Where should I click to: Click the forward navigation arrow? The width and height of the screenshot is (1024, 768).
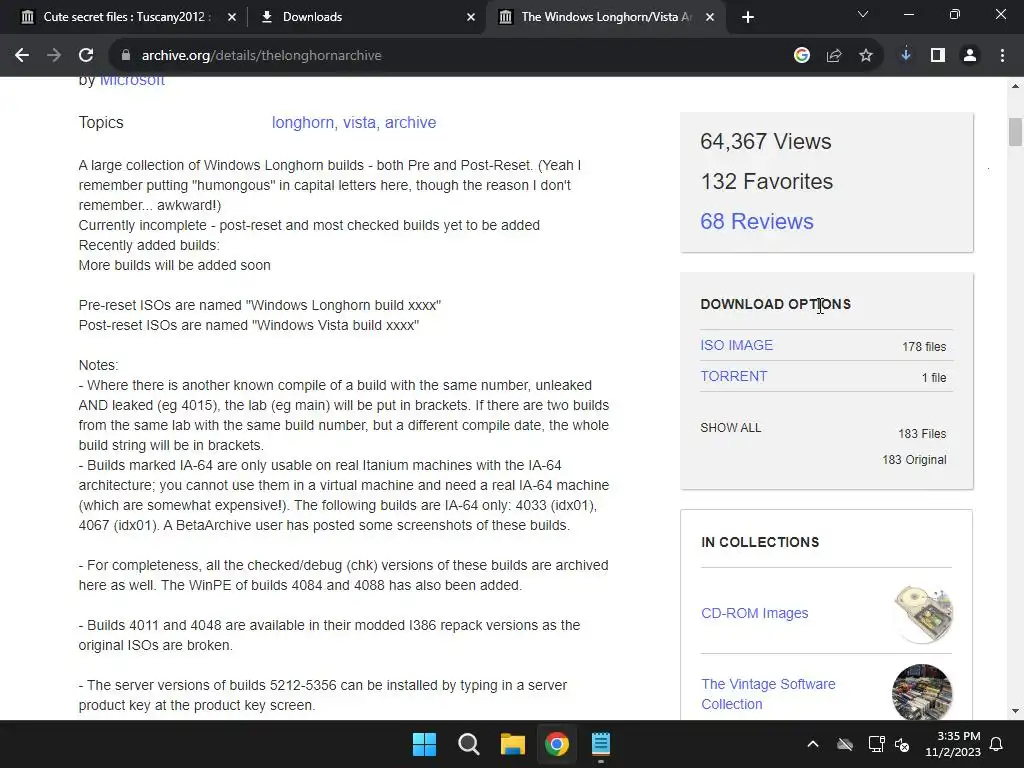[x=54, y=56]
